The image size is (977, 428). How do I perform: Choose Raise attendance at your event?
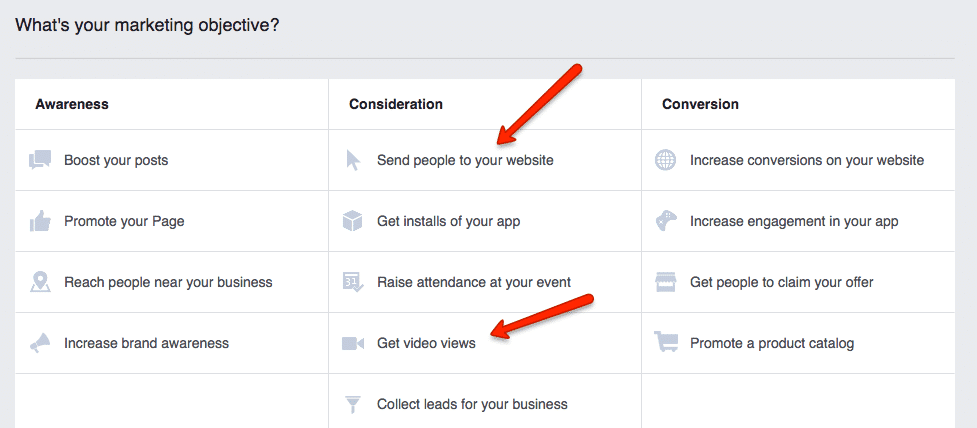pyautogui.click(x=474, y=282)
